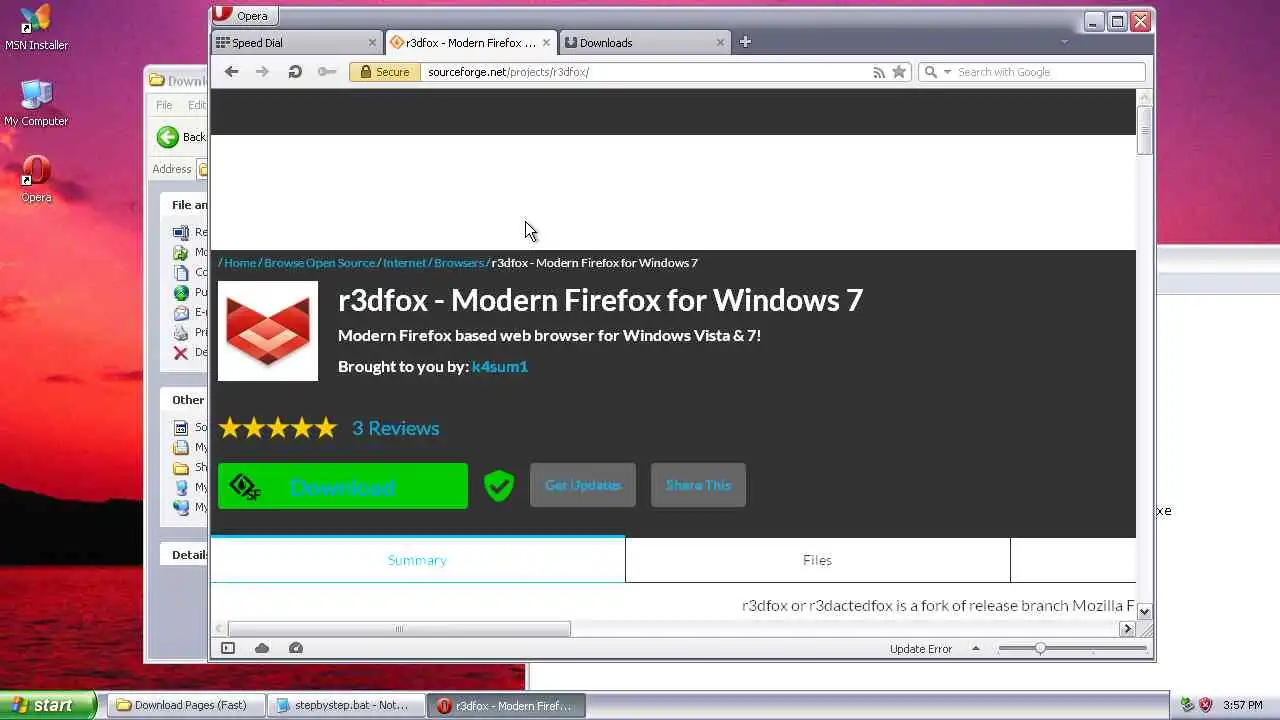Open a new tab with plus button
1280x720 pixels.
tap(745, 42)
